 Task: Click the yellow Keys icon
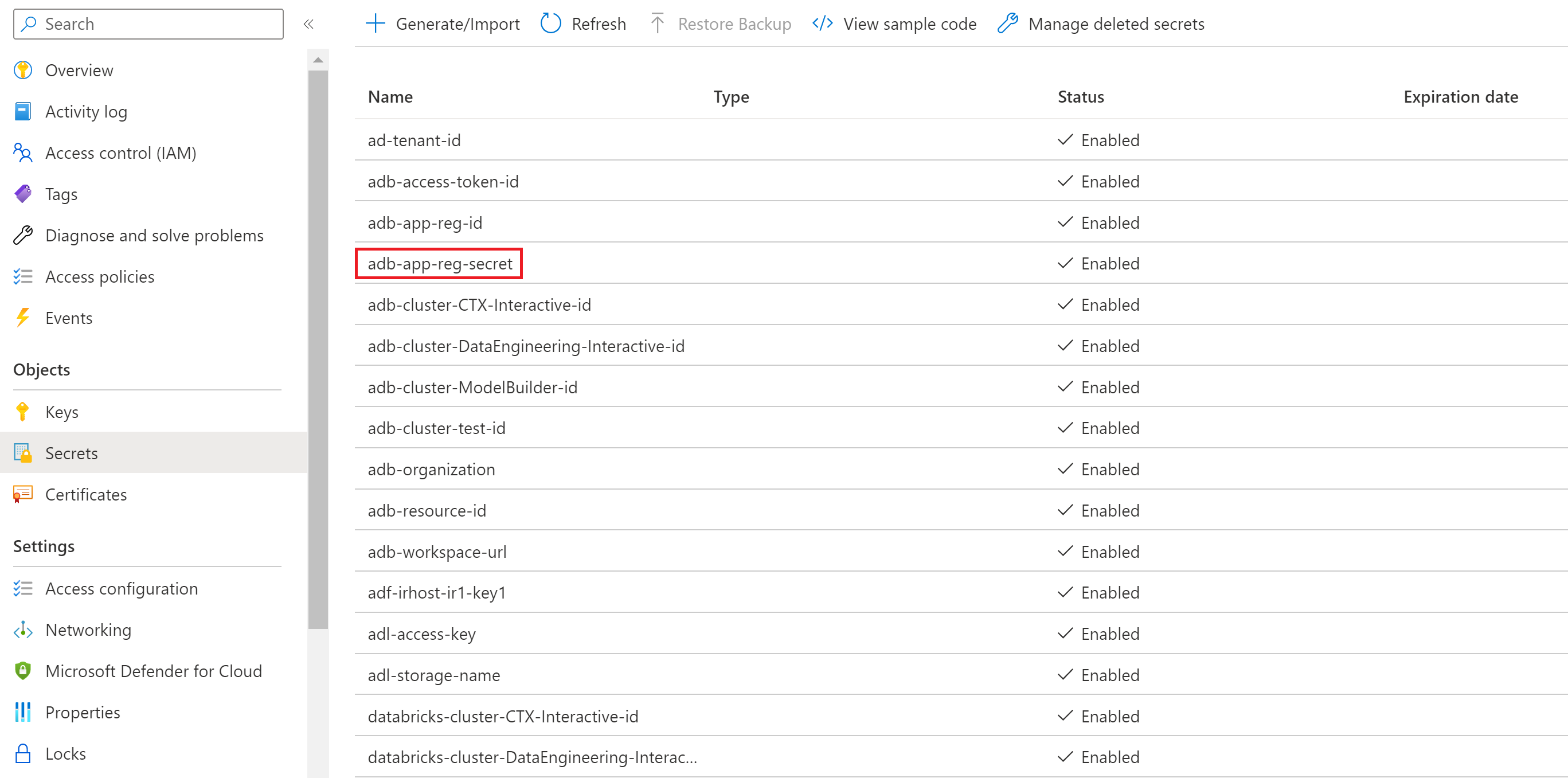(x=23, y=412)
